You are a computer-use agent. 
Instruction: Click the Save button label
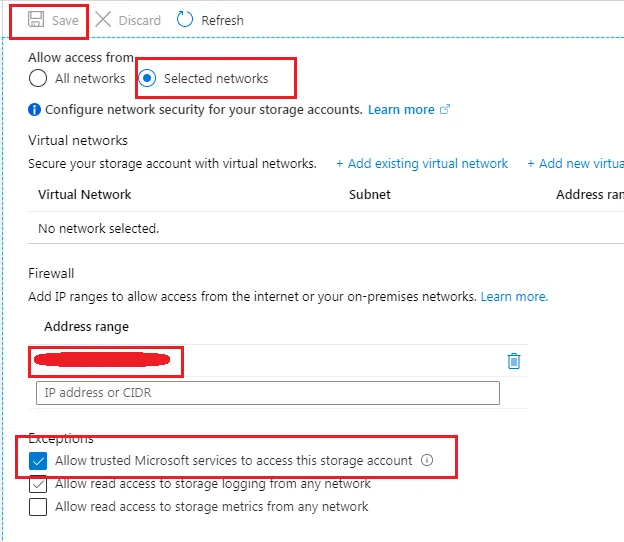(x=65, y=20)
